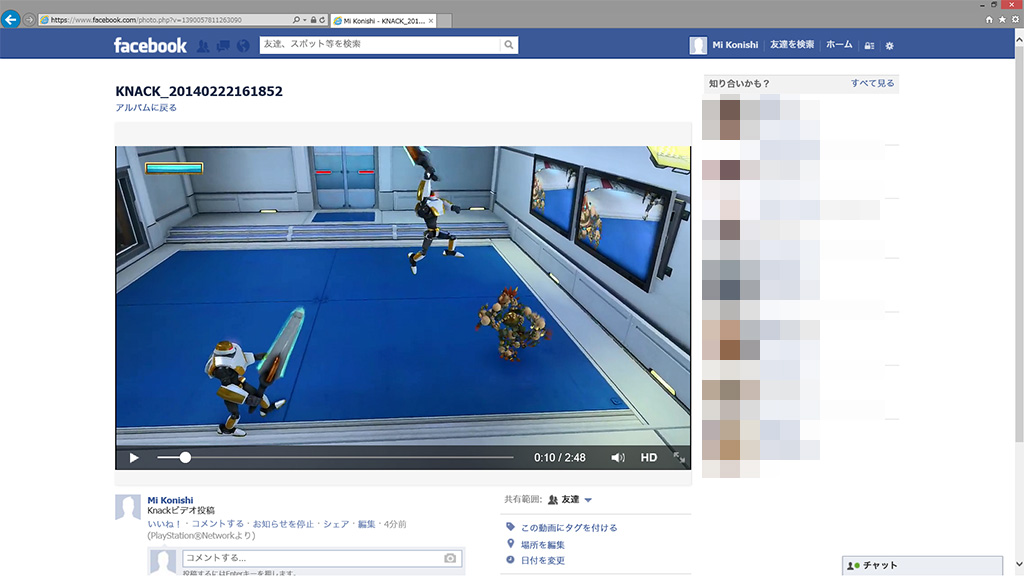Click この動画にタグを付ける
Screen dimensions: 1024x576
coord(569,528)
